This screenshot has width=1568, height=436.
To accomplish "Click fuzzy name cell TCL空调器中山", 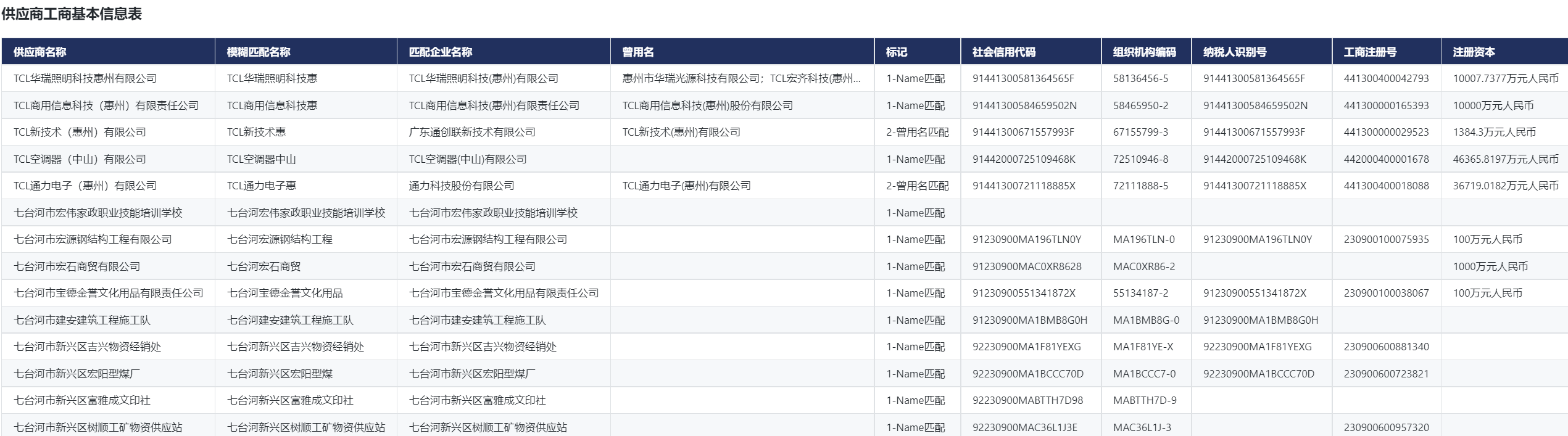I will point(262,159).
